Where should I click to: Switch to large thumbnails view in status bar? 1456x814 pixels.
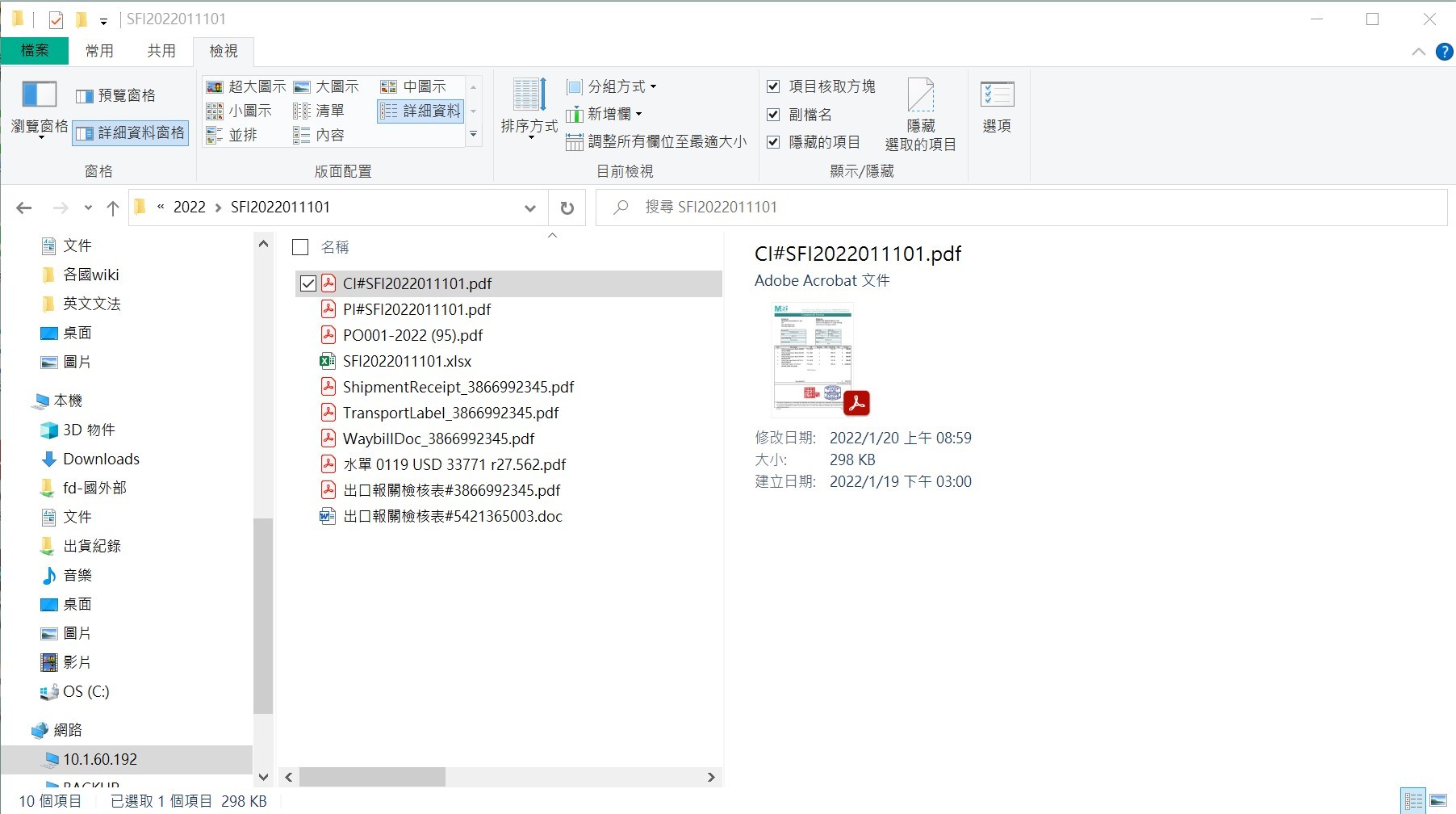coord(1438,801)
